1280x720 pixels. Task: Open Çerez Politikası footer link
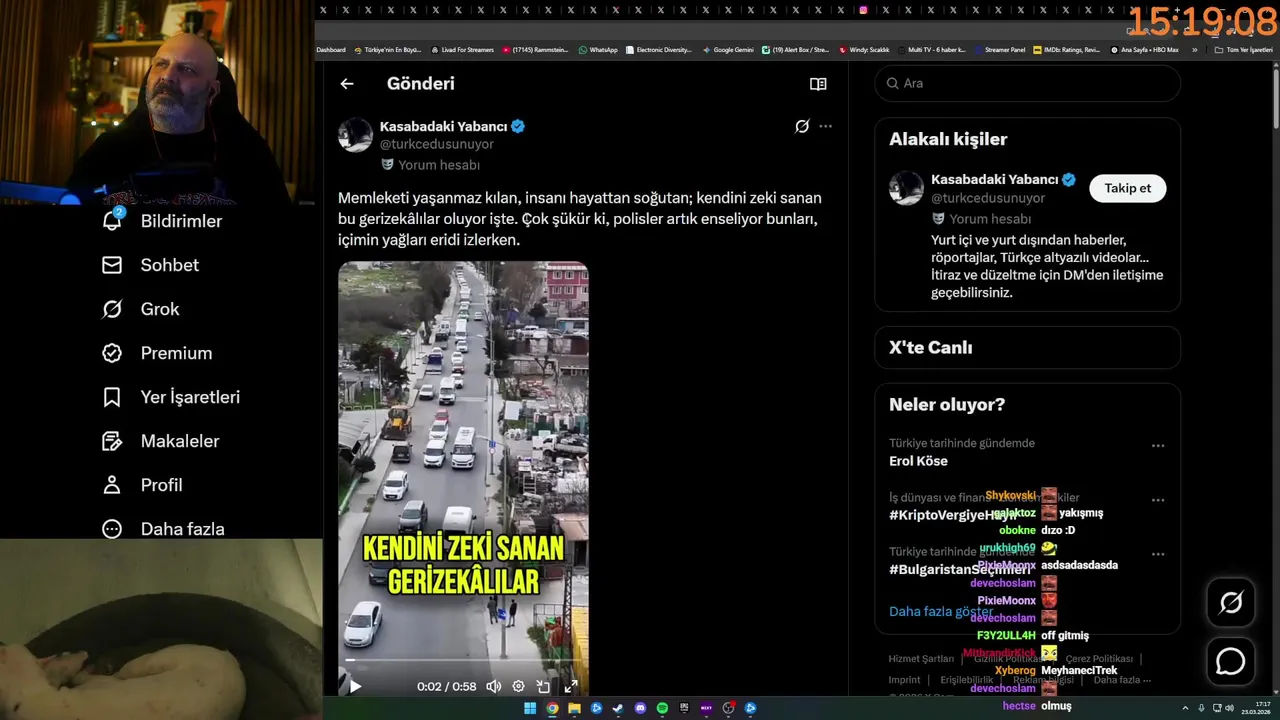[x=1099, y=659]
